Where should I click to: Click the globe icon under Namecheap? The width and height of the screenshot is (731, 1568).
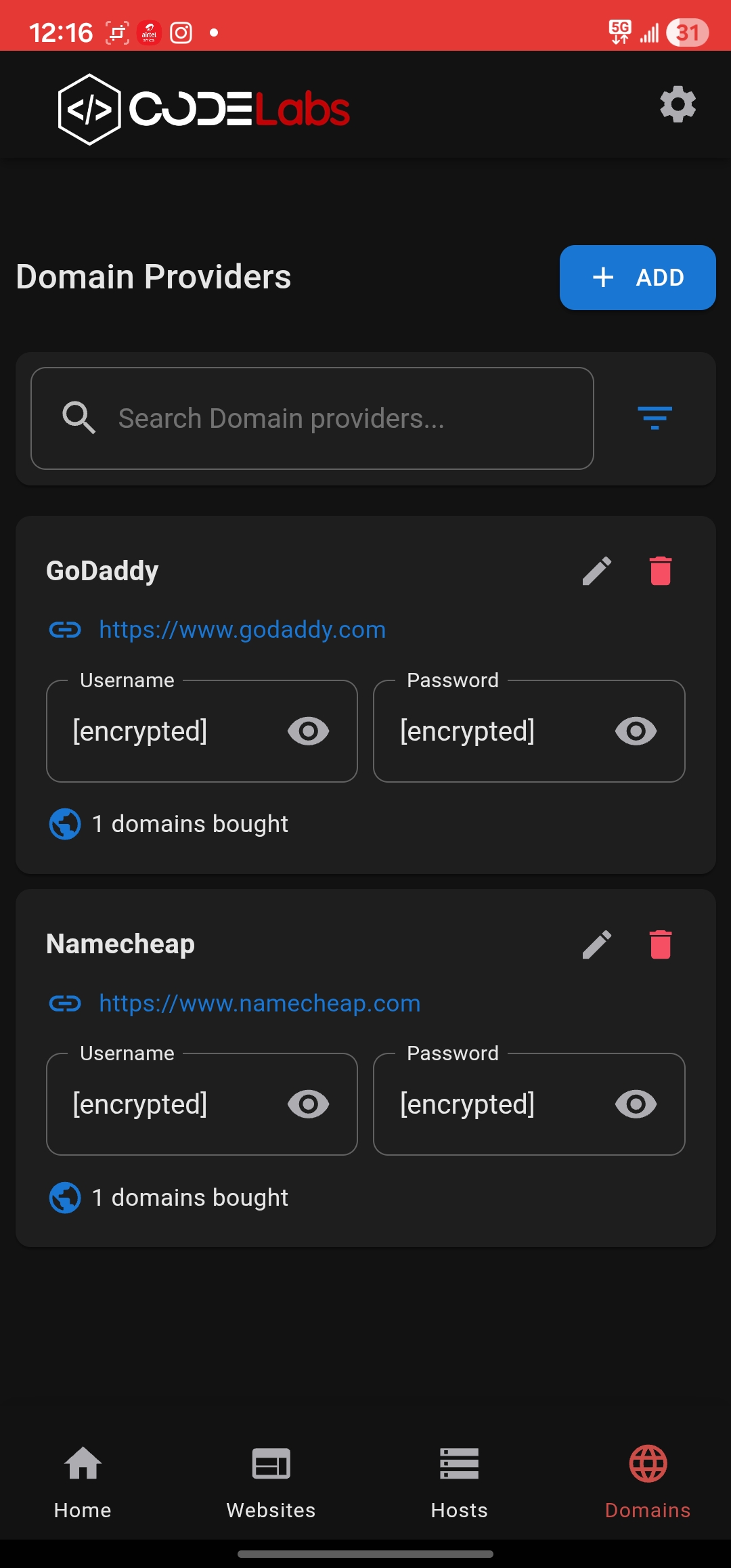tap(64, 1196)
